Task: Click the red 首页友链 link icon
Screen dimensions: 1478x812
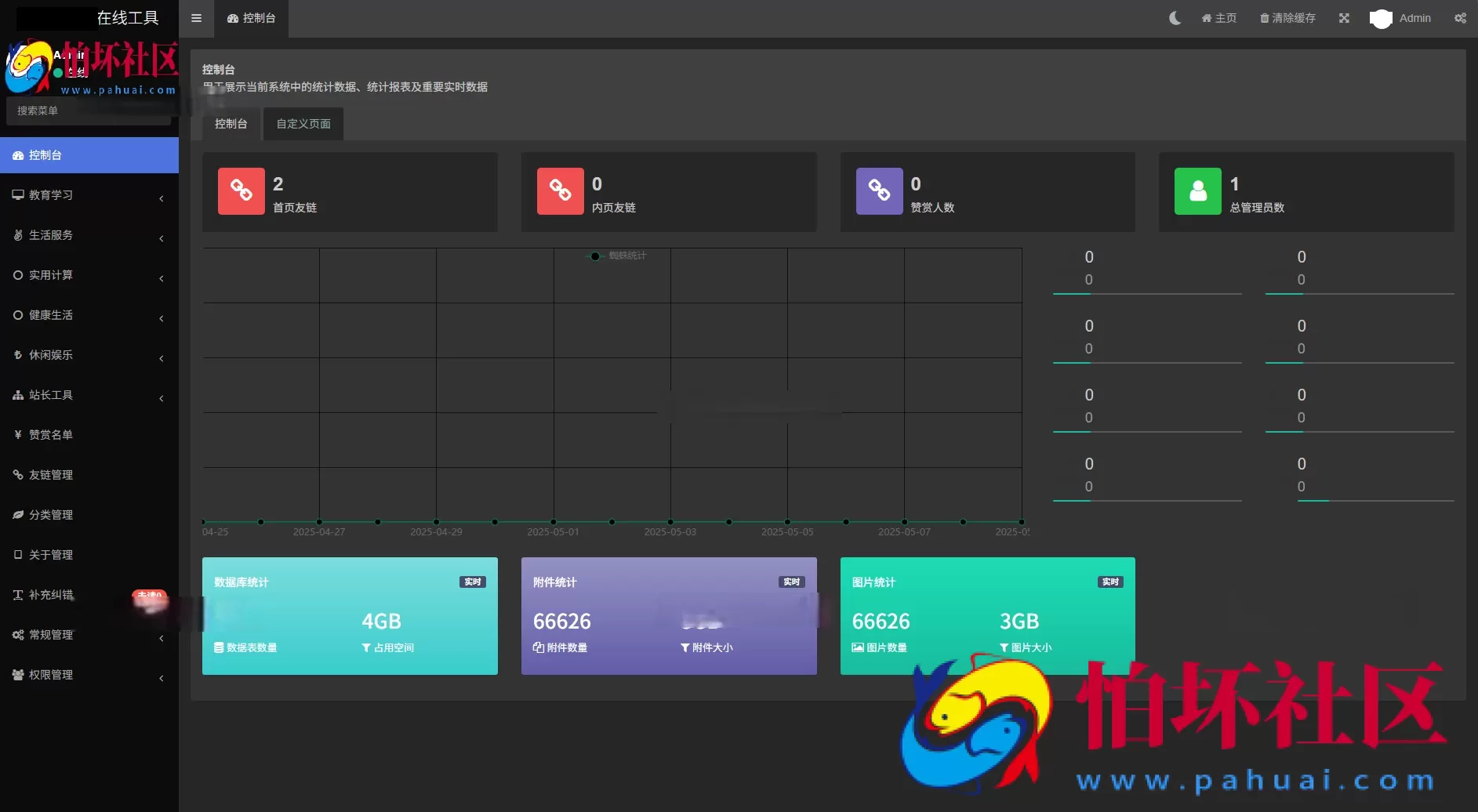Action: pos(241,190)
